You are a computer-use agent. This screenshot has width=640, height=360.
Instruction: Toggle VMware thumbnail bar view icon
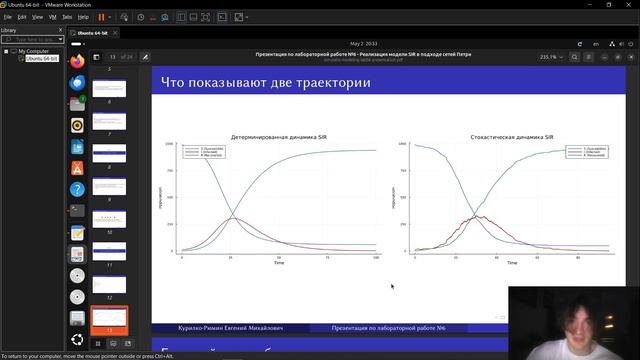click(x=193, y=17)
